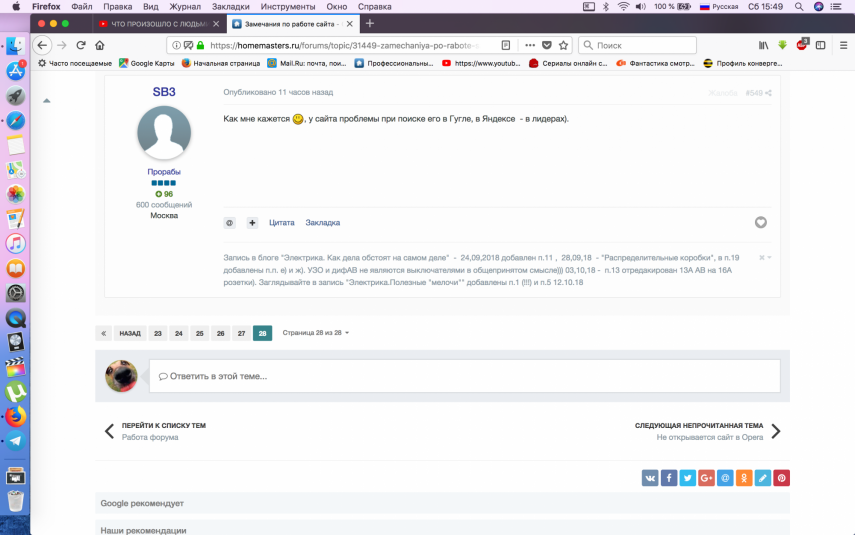Toggle the sidebar view icon
The height and width of the screenshot is (535, 855).
click(x=820, y=45)
